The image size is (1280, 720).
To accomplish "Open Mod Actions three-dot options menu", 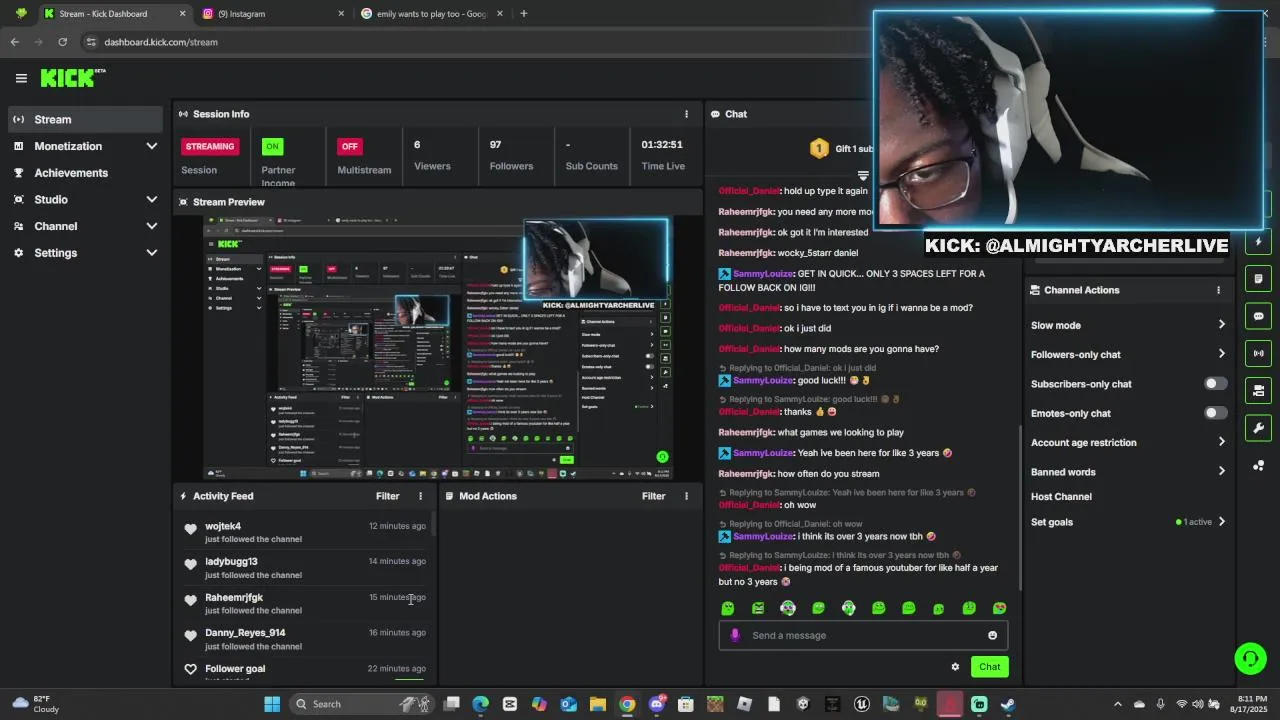I will click(686, 496).
